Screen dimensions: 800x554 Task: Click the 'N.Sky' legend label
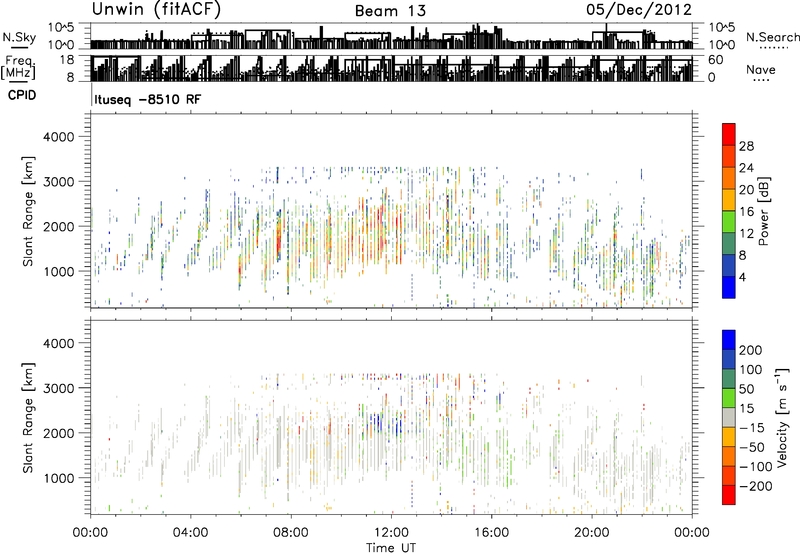click(x=19, y=37)
